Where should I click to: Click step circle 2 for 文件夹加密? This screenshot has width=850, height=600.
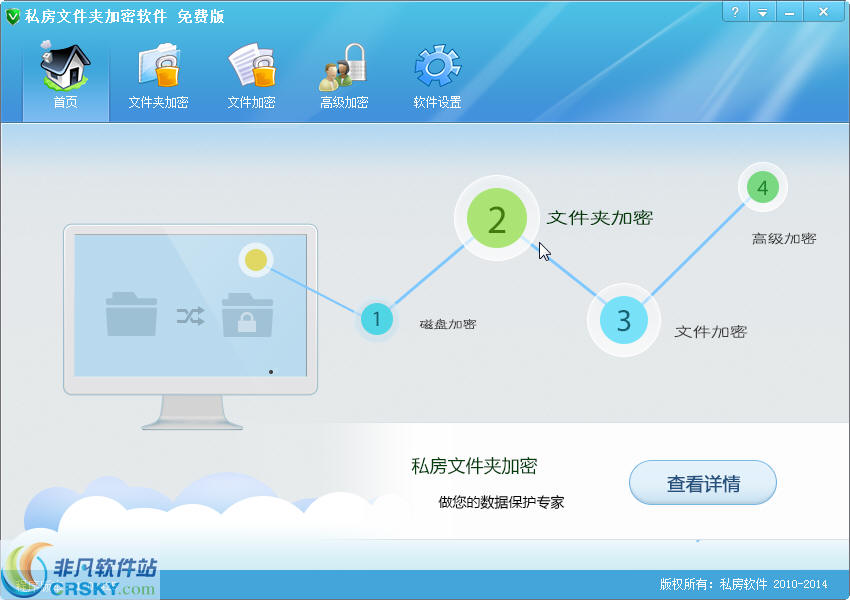tap(497, 219)
